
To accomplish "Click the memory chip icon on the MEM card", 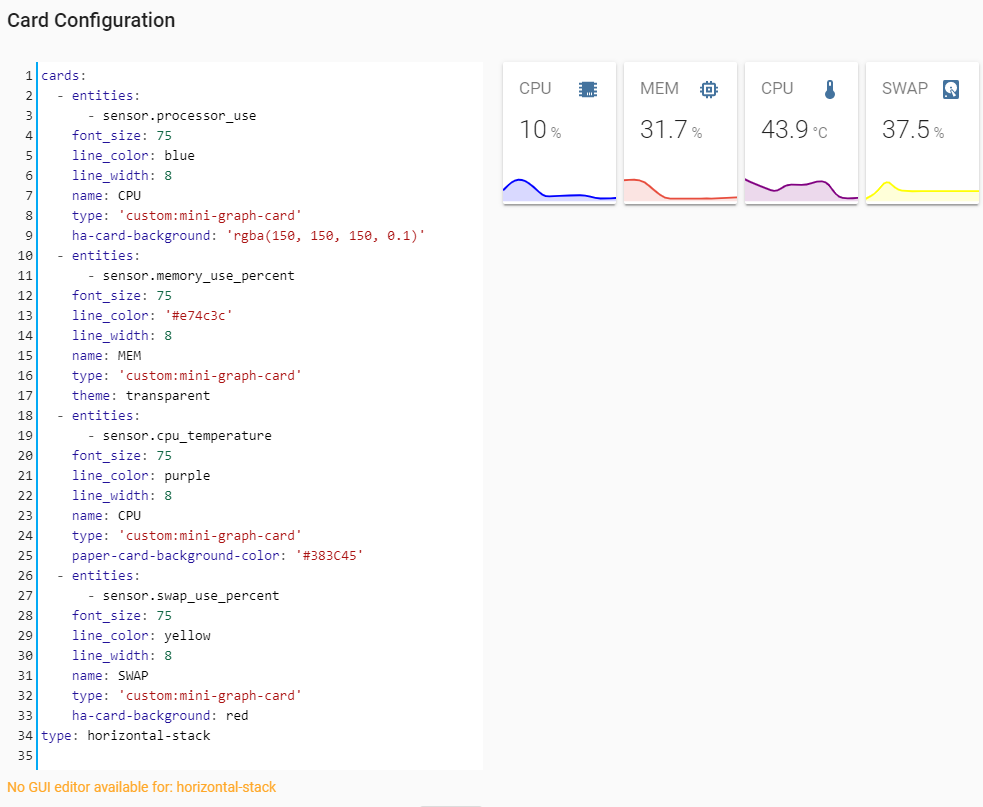I will coord(709,88).
